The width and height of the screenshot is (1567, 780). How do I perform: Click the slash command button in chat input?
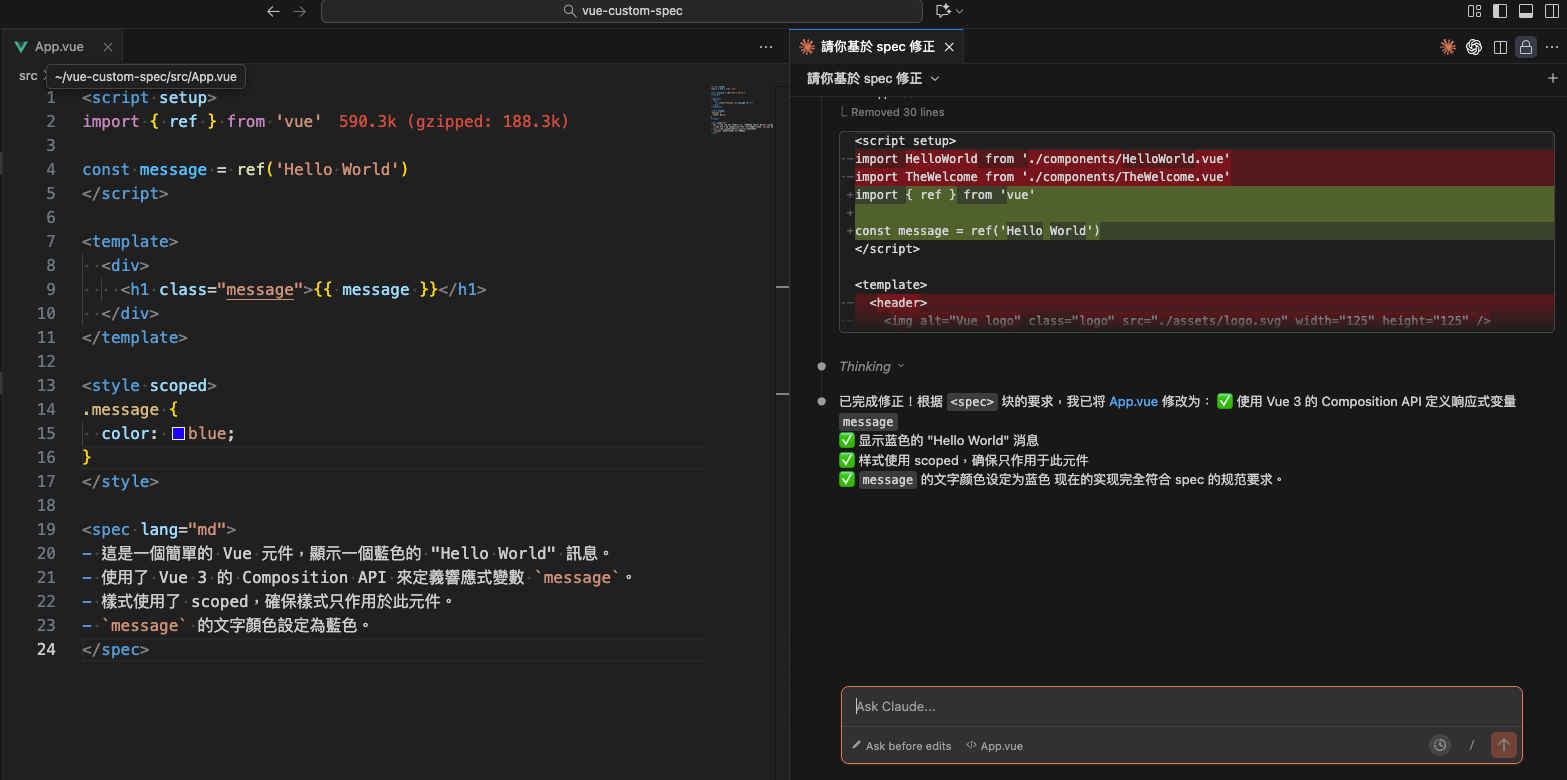point(1472,745)
